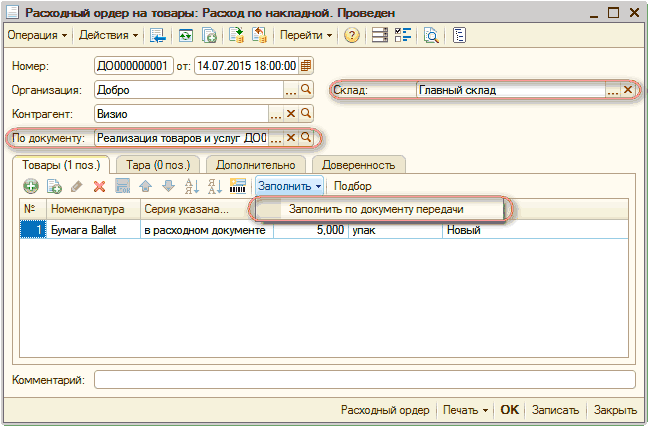Image resolution: width=648 pixels, height=426 pixels.
Task: Open the Операция dropdown menu
Action: 39,35
